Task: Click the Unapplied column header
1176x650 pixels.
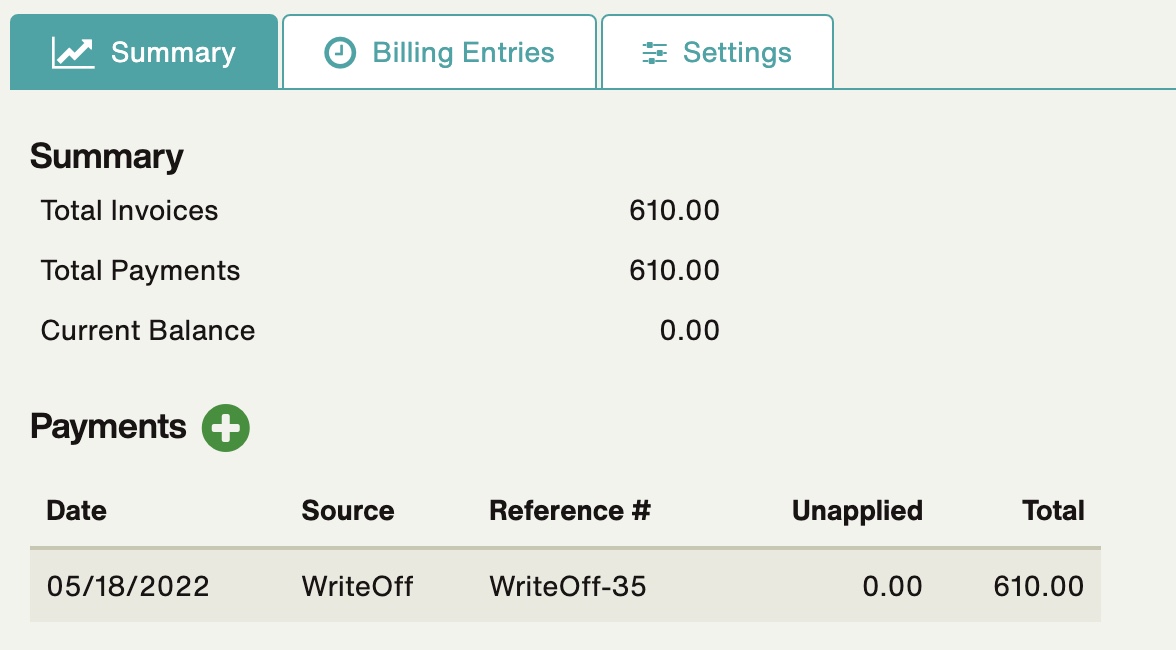Action: coord(857,511)
